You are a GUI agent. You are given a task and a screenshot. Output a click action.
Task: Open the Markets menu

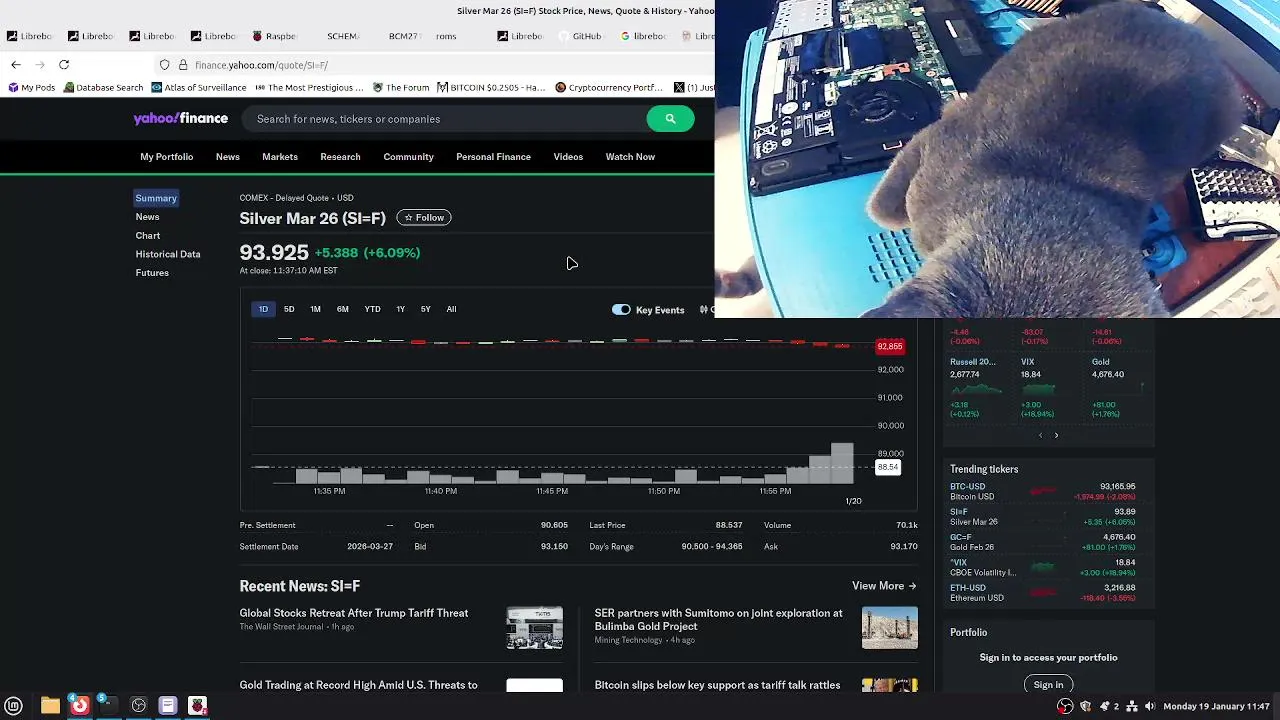tap(280, 157)
